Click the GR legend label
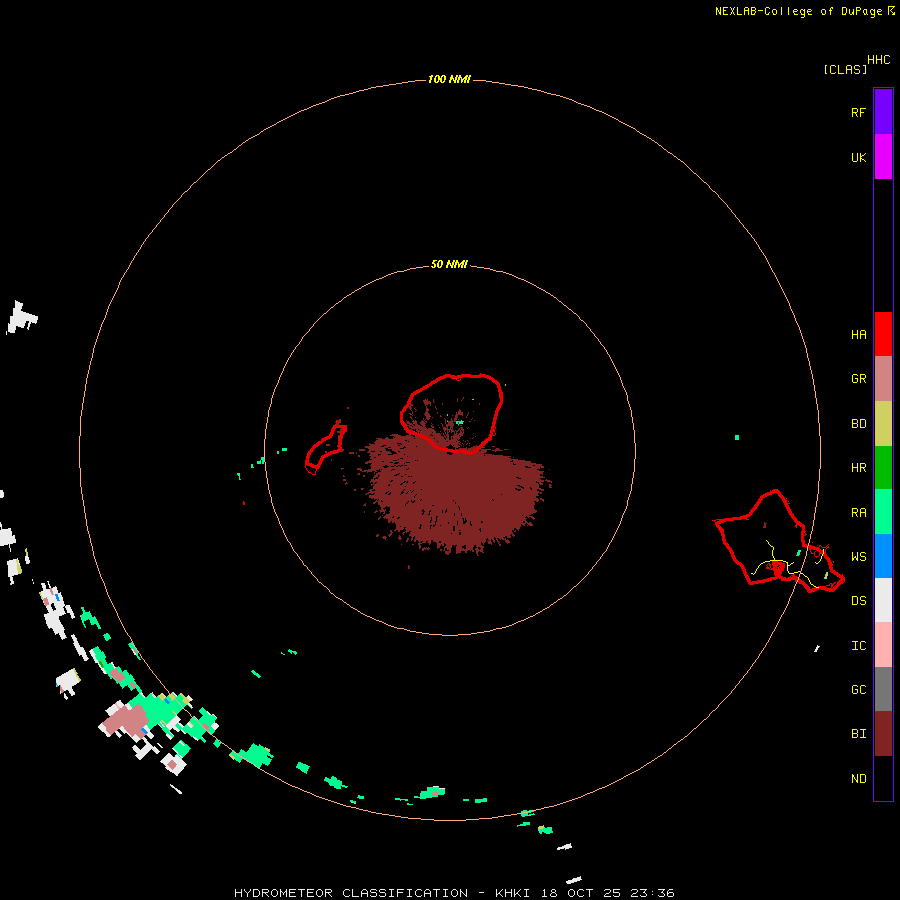The height and width of the screenshot is (900, 900). point(858,379)
